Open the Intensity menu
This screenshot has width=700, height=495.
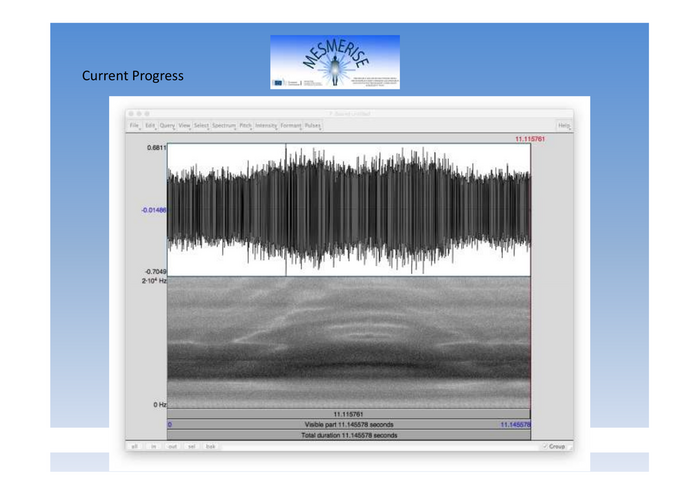pos(266,125)
